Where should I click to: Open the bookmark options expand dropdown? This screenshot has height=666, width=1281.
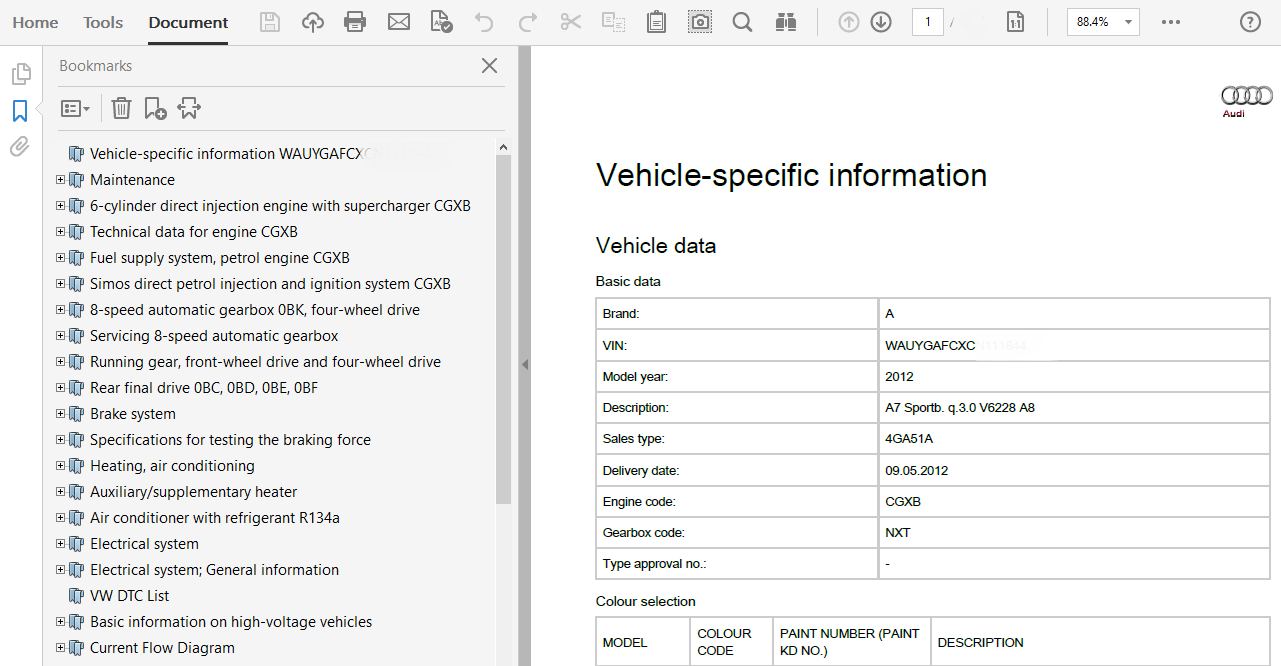pyautogui.click(x=75, y=107)
